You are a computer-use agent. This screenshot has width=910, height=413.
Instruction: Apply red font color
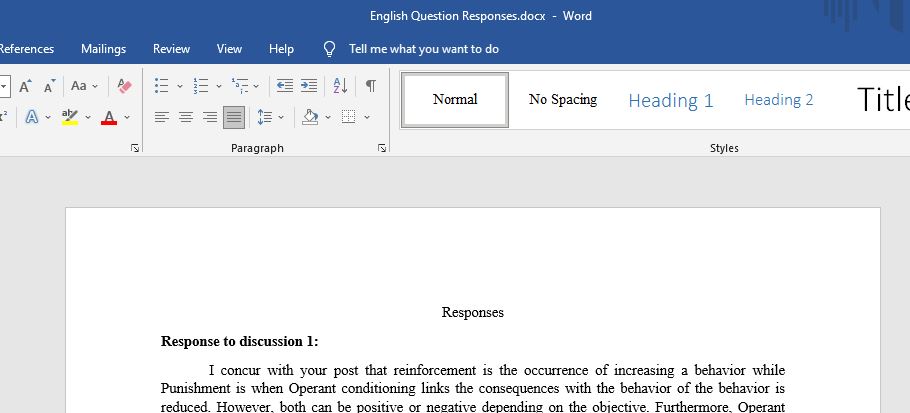click(109, 117)
